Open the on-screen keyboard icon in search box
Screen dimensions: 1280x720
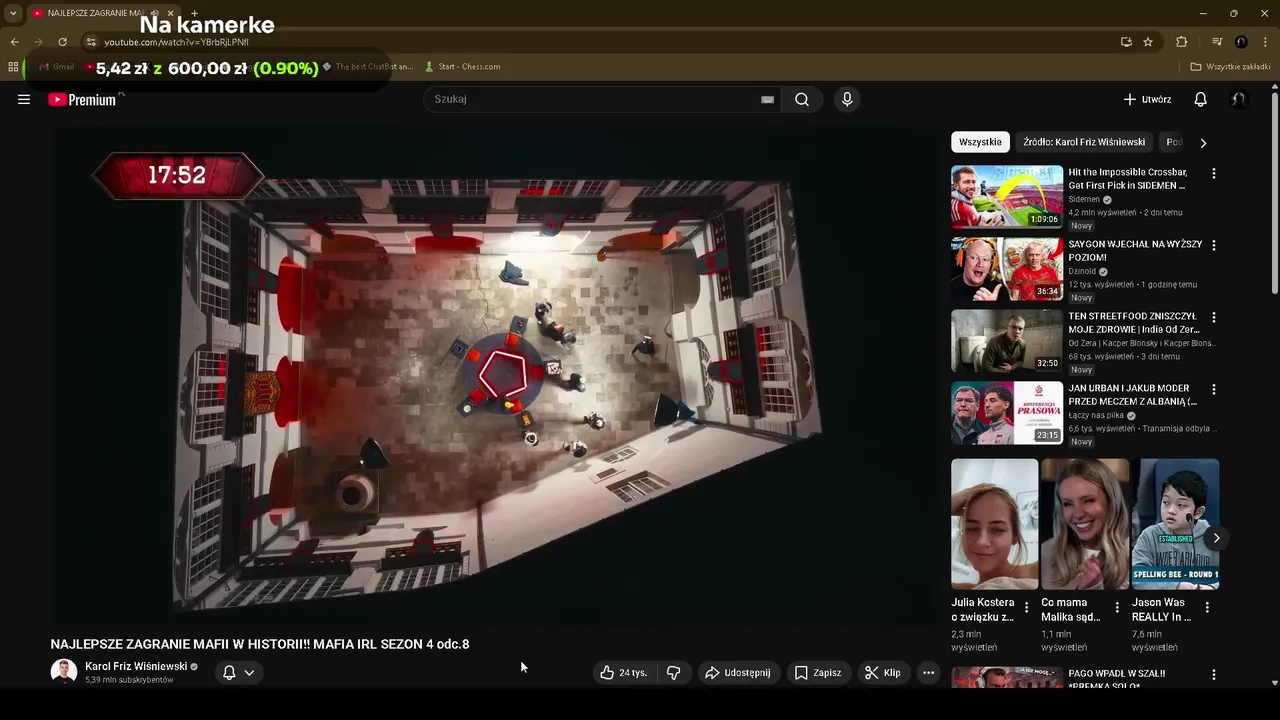pyautogui.click(x=767, y=99)
